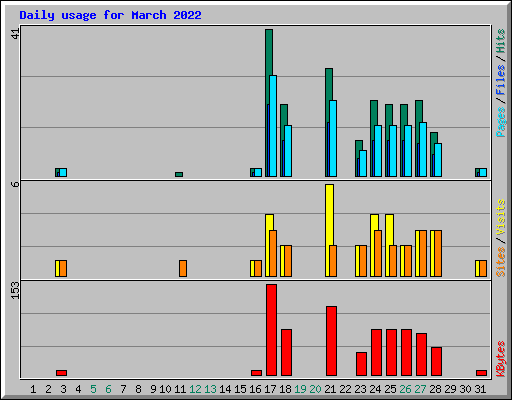Click day "28" on the x-axis
512x400 pixels.
435,389
